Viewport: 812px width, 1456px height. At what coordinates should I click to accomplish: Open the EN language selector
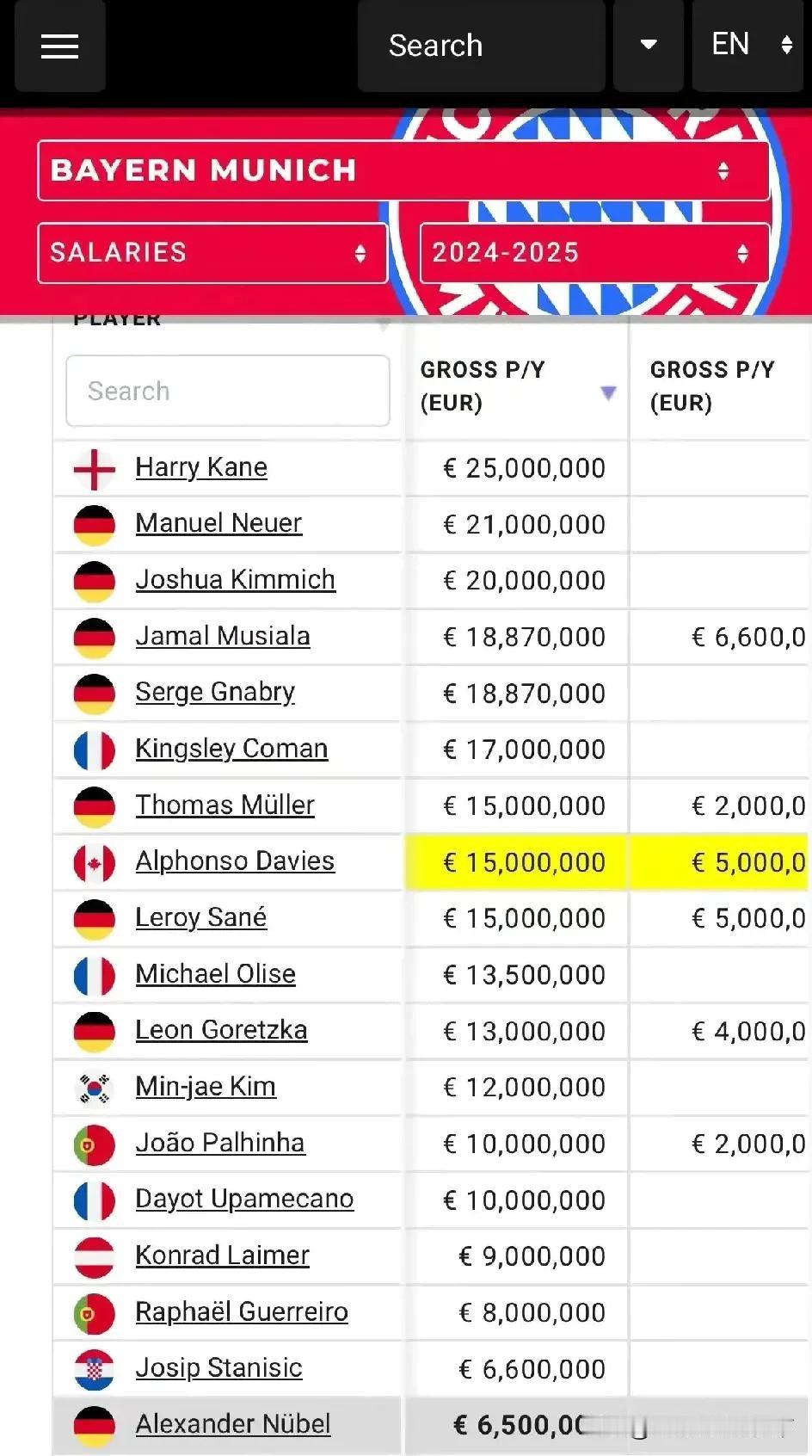click(x=747, y=46)
